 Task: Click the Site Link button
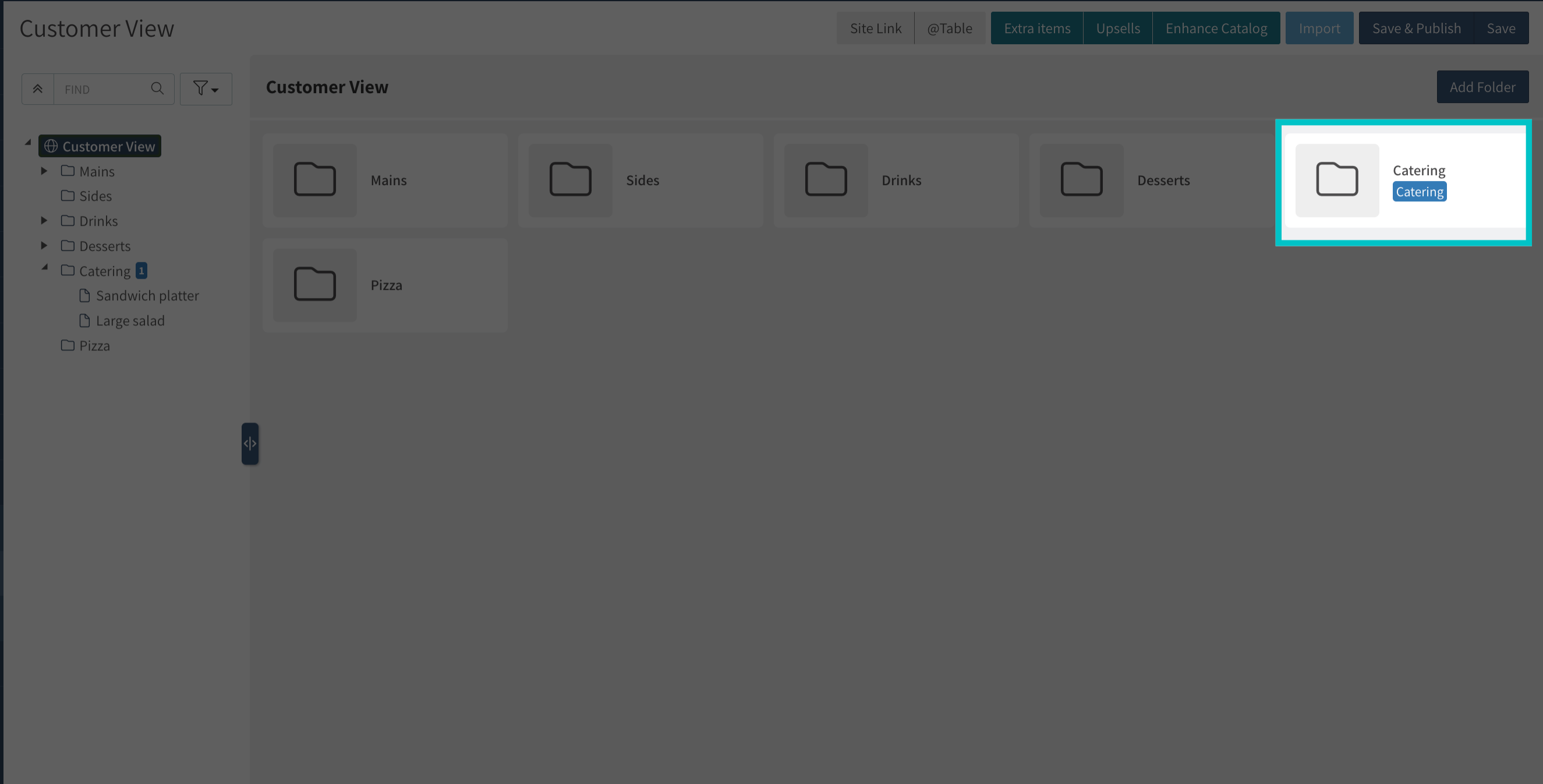pos(875,28)
